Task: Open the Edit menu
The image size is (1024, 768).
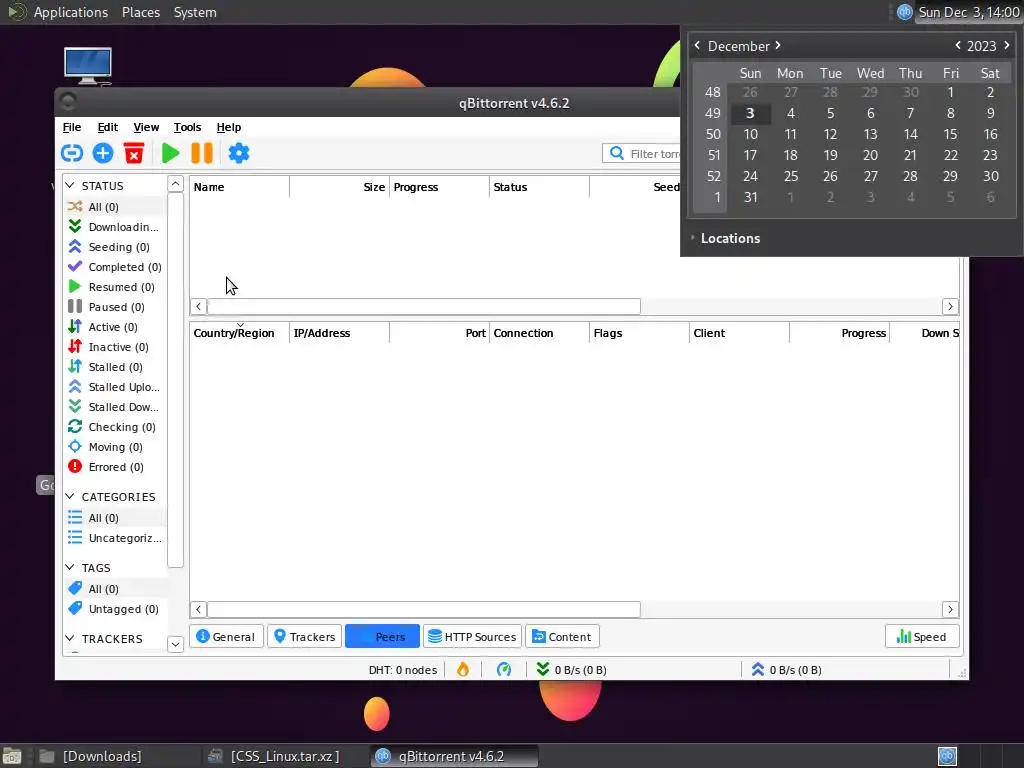Action: 108,127
